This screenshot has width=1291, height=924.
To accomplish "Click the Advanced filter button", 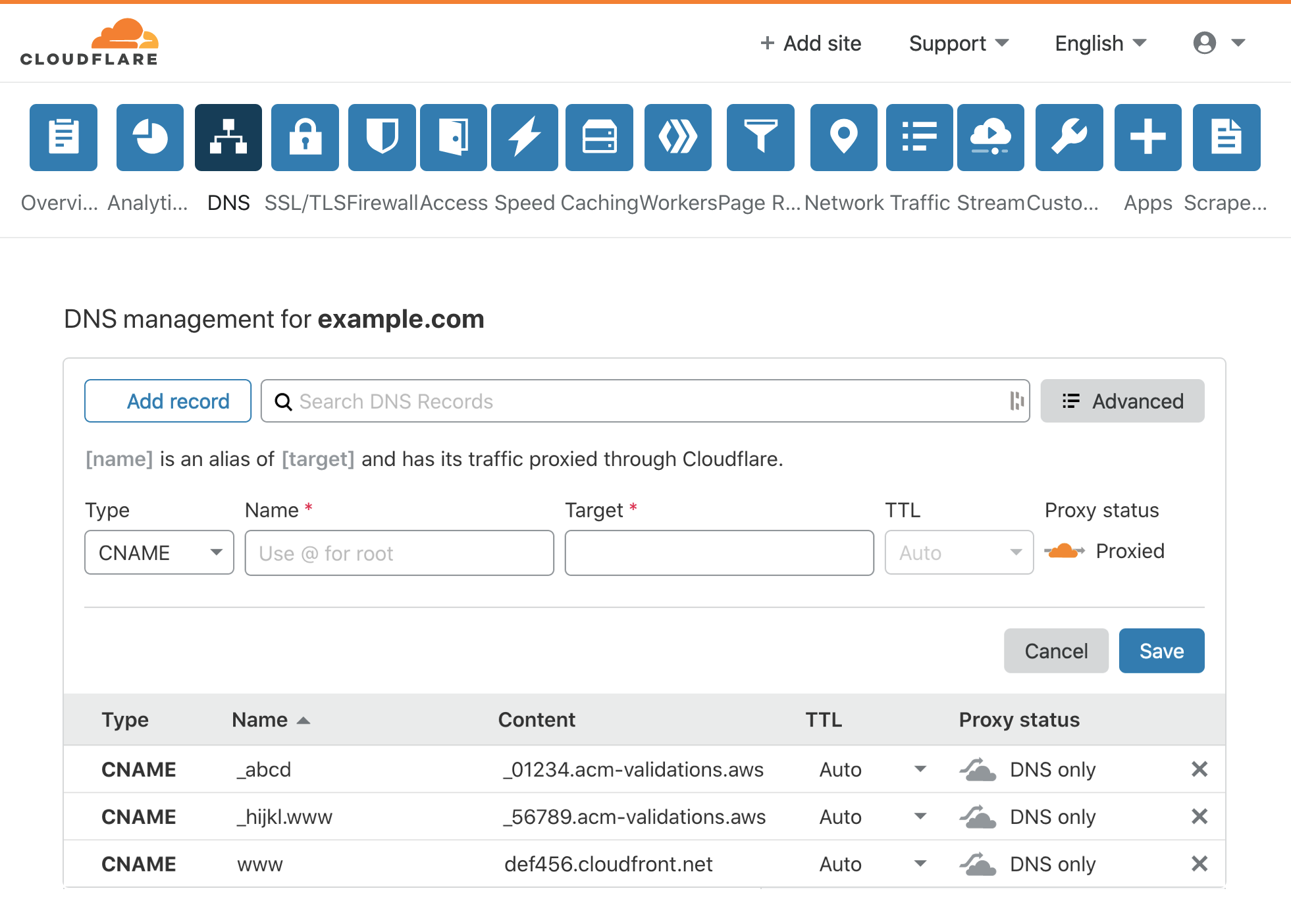I will coord(1122,401).
